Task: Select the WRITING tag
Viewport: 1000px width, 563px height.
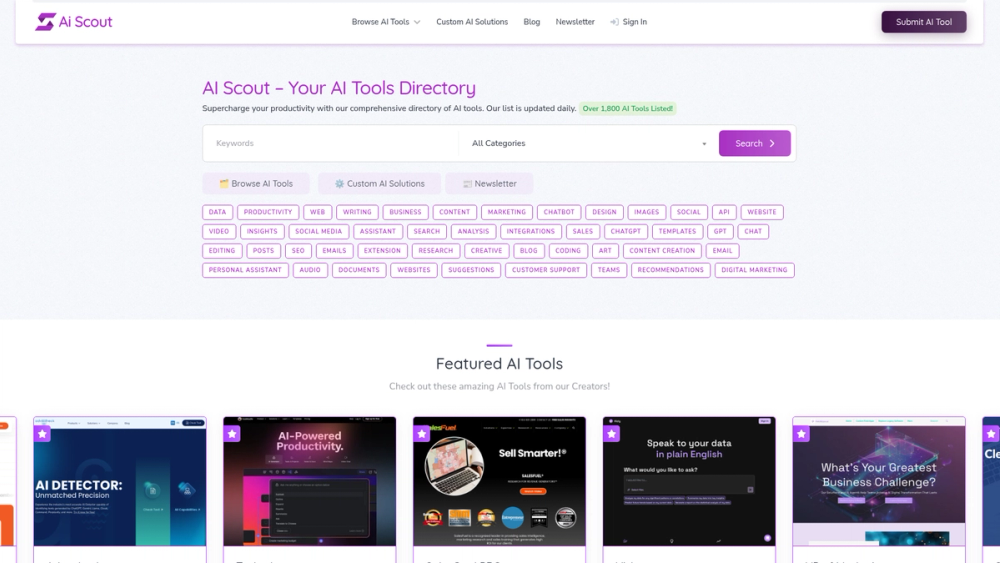Action: point(357,212)
